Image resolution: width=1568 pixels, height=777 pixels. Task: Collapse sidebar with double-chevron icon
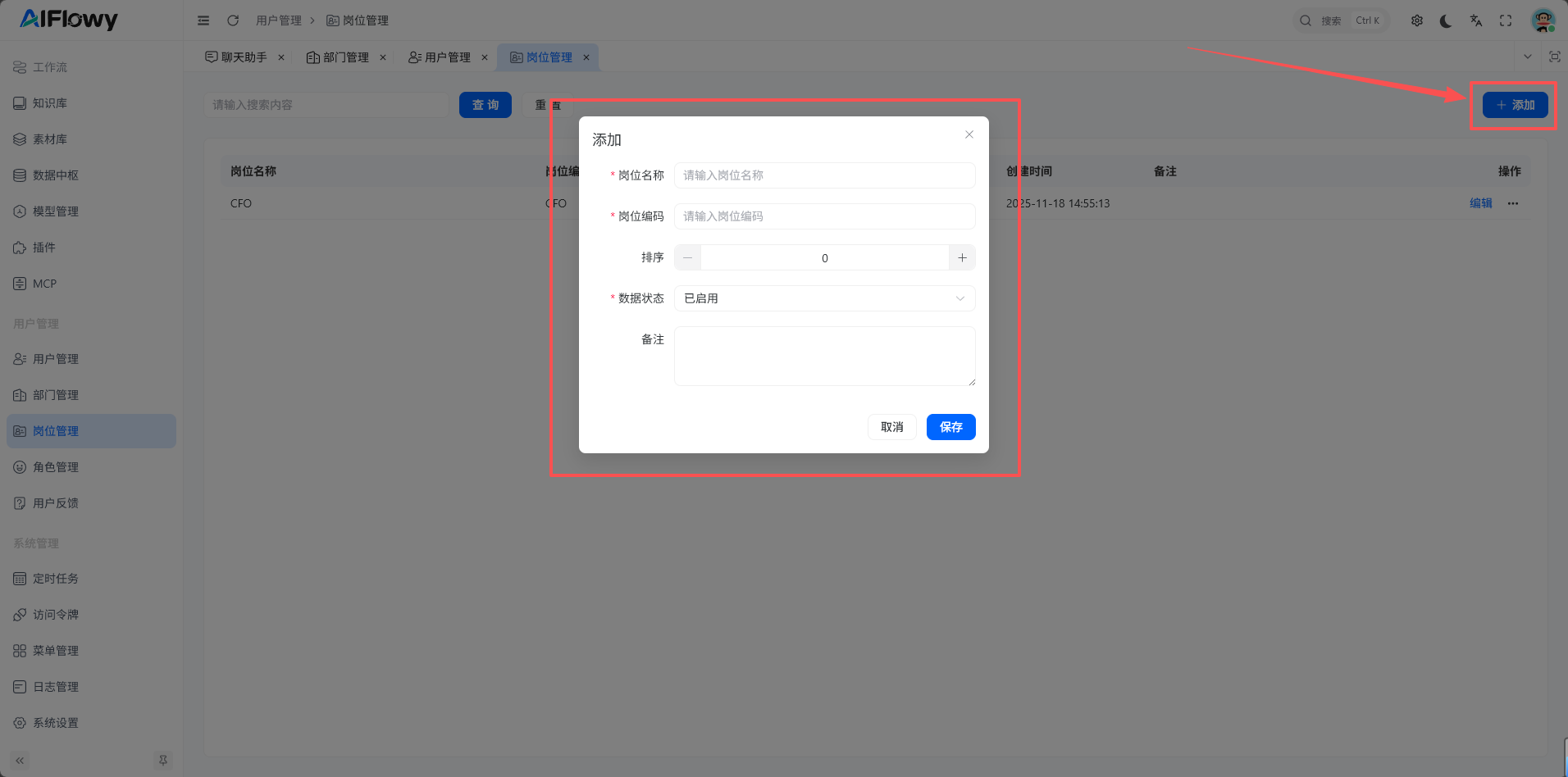(20, 761)
